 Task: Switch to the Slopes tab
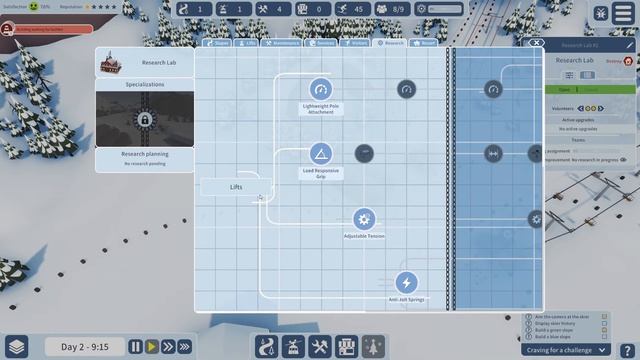point(217,43)
